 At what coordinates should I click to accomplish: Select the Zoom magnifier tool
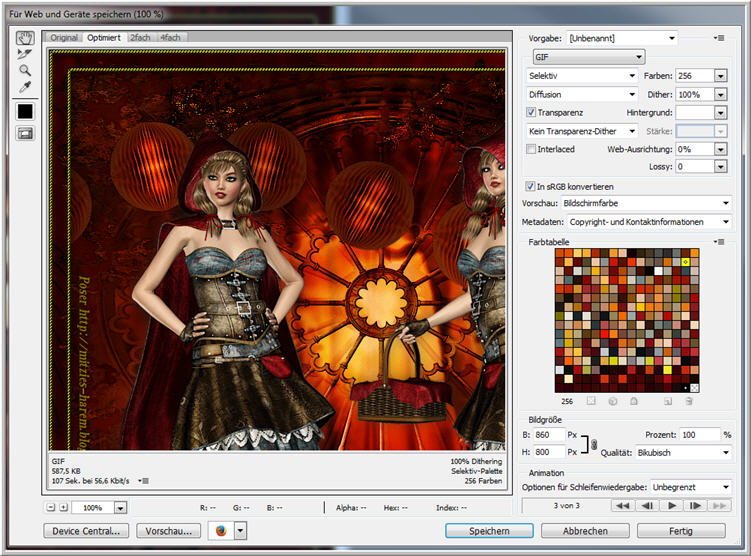pyautogui.click(x=25, y=70)
